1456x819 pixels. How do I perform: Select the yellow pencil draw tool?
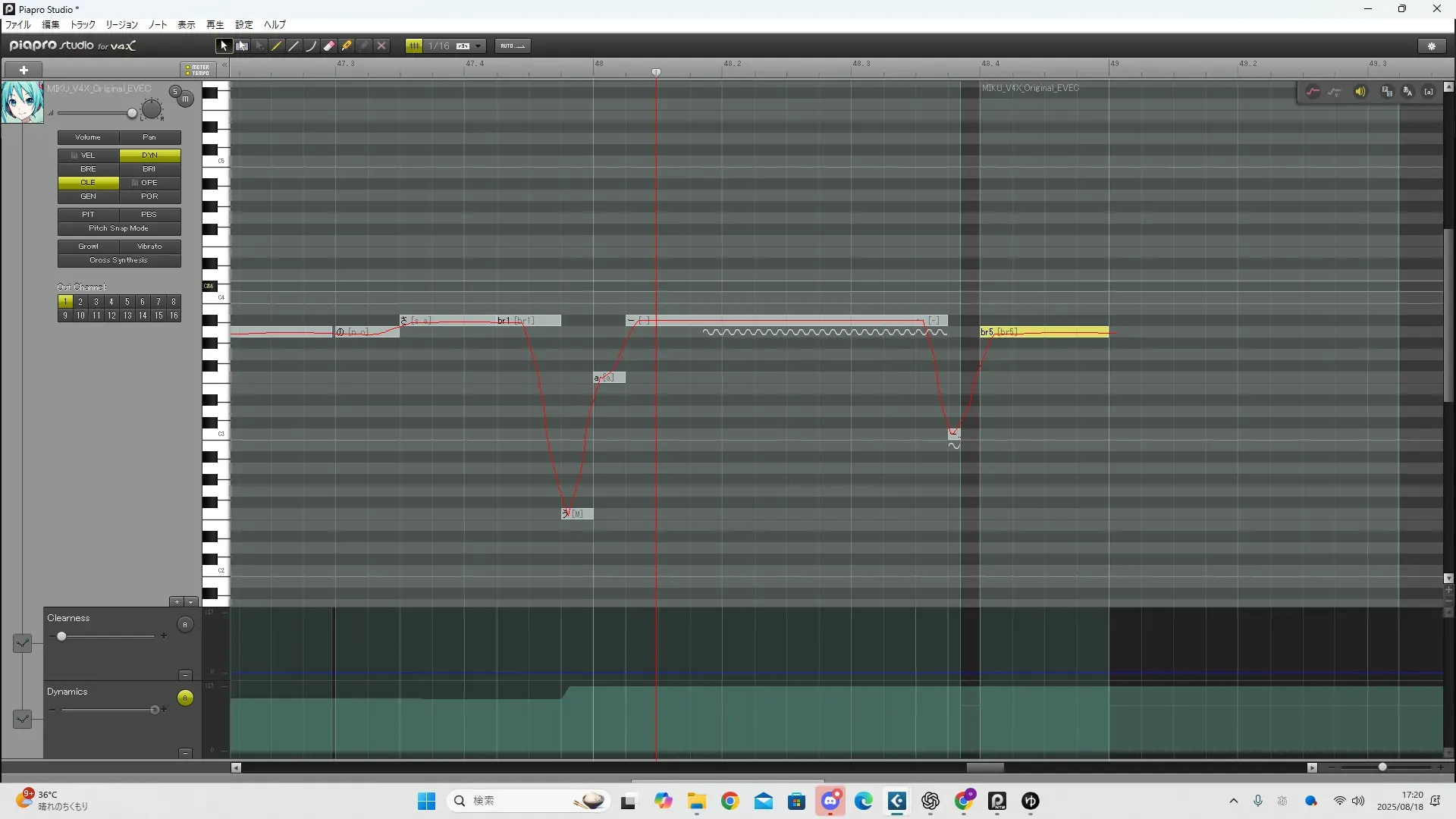pyautogui.click(x=277, y=46)
